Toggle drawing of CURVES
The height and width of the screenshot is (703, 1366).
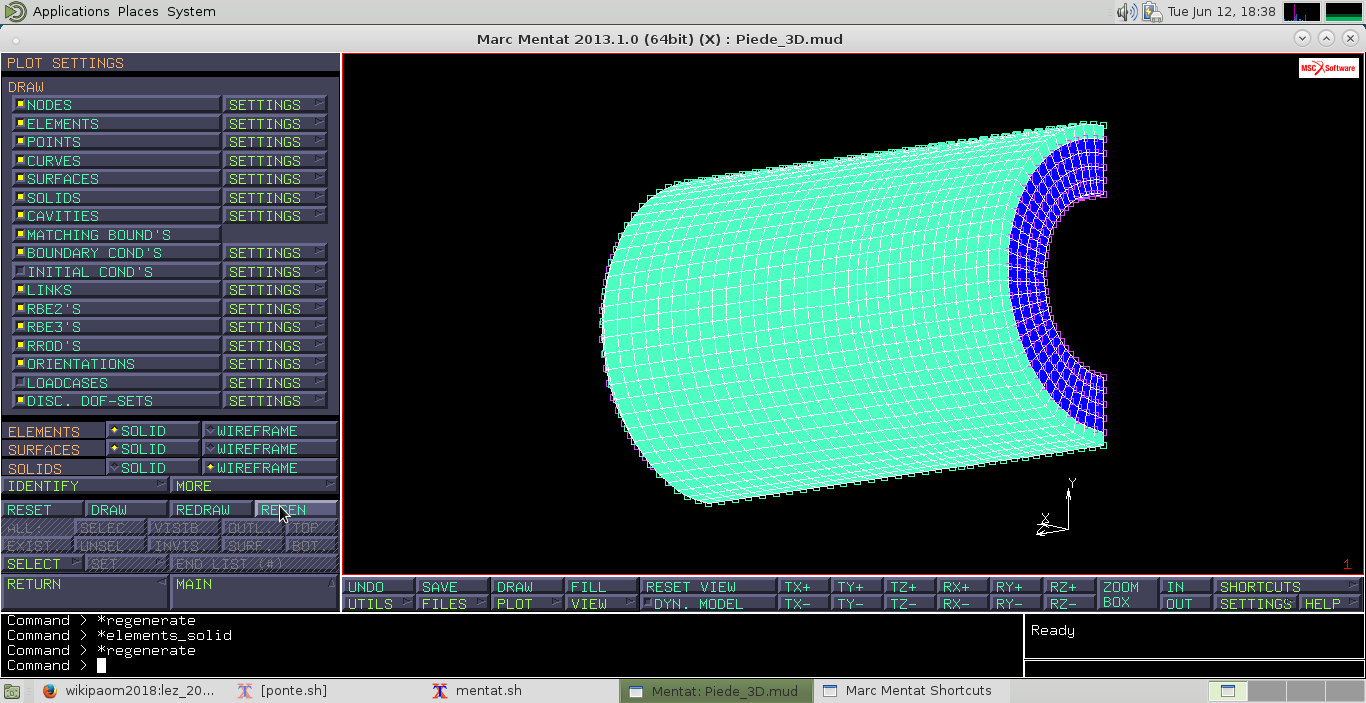(x=116, y=161)
